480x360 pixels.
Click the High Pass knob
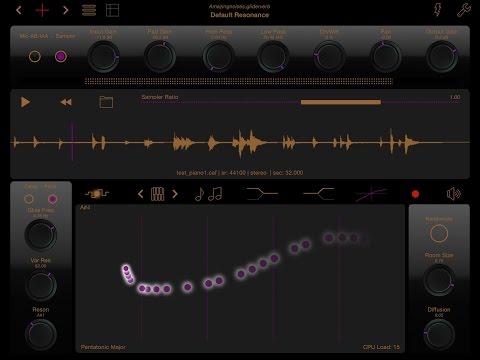[218, 57]
